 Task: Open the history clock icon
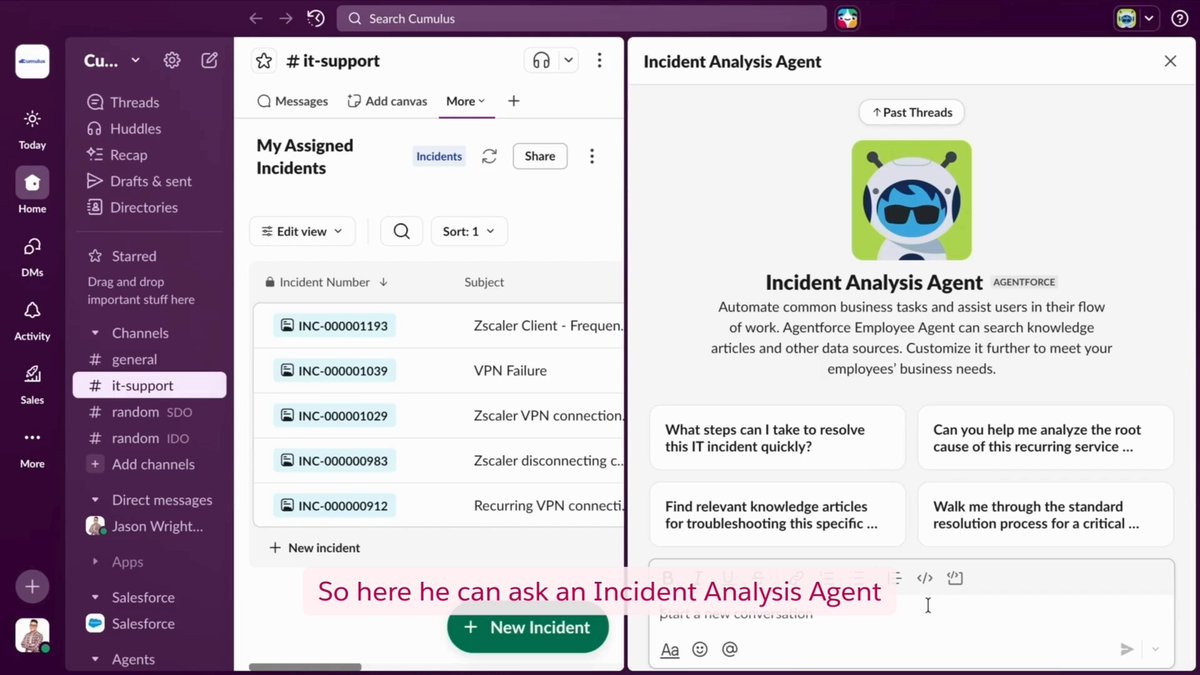(x=316, y=18)
